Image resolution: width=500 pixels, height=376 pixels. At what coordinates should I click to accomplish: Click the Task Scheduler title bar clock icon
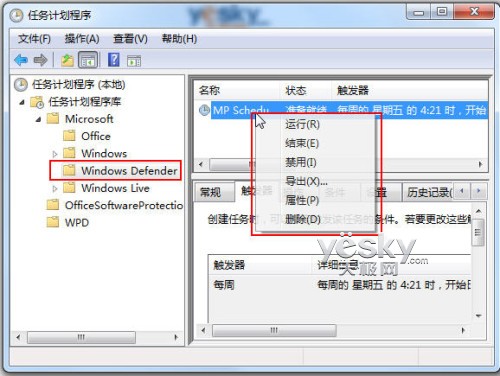click(x=16, y=15)
